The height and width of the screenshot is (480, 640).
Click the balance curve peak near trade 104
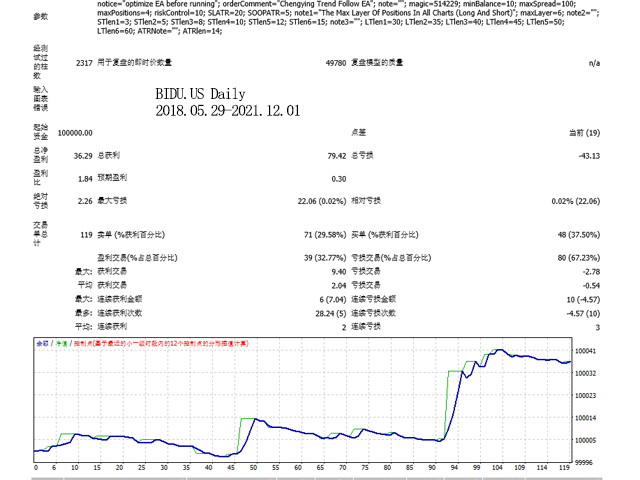(x=500, y=350)
